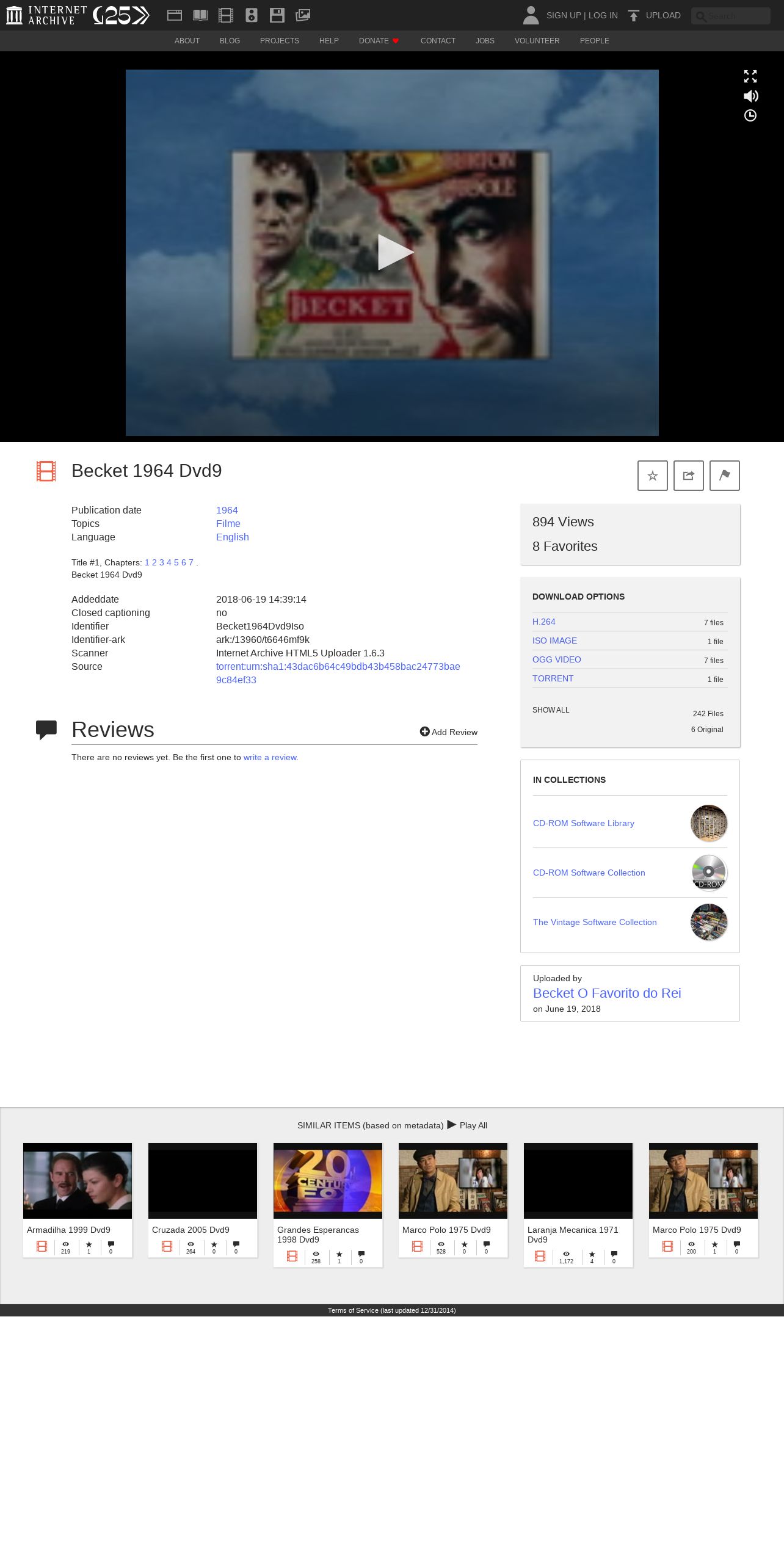The image size is (784, 1568).
Task: Open the CD-ROM Software Library link
Action: click(x=584, y=823)
